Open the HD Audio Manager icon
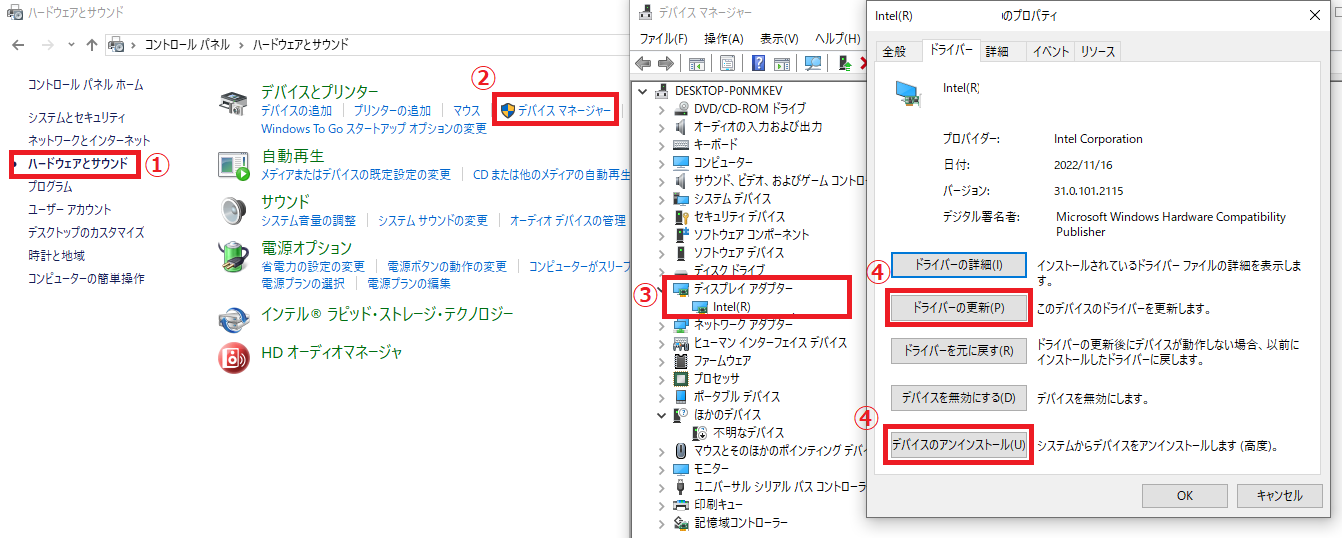The width and height of the screenshot is (1342, 538). [x=233, y=353]
